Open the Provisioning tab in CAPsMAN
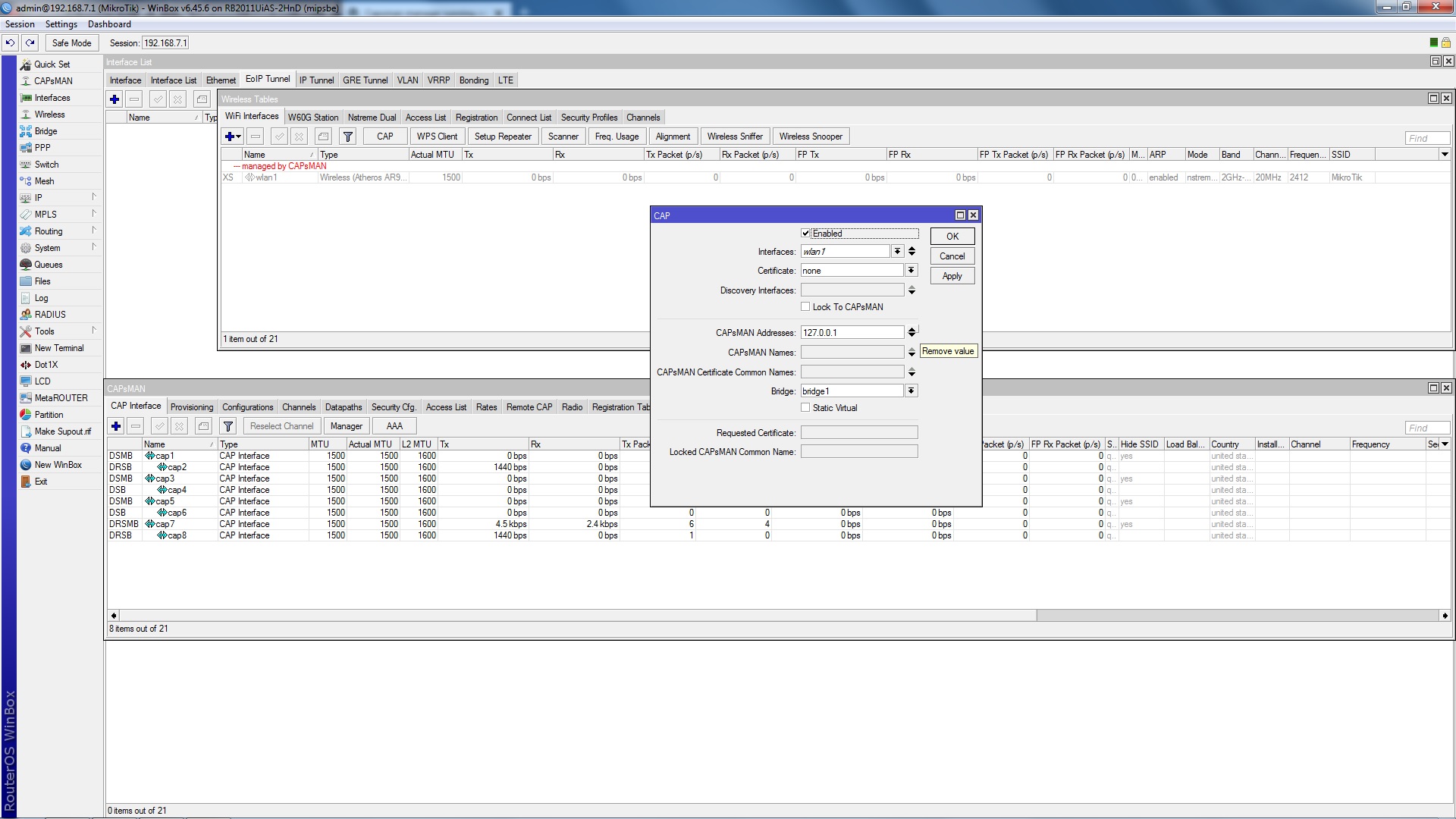The image size is (1456, 819). click(191, 407)
